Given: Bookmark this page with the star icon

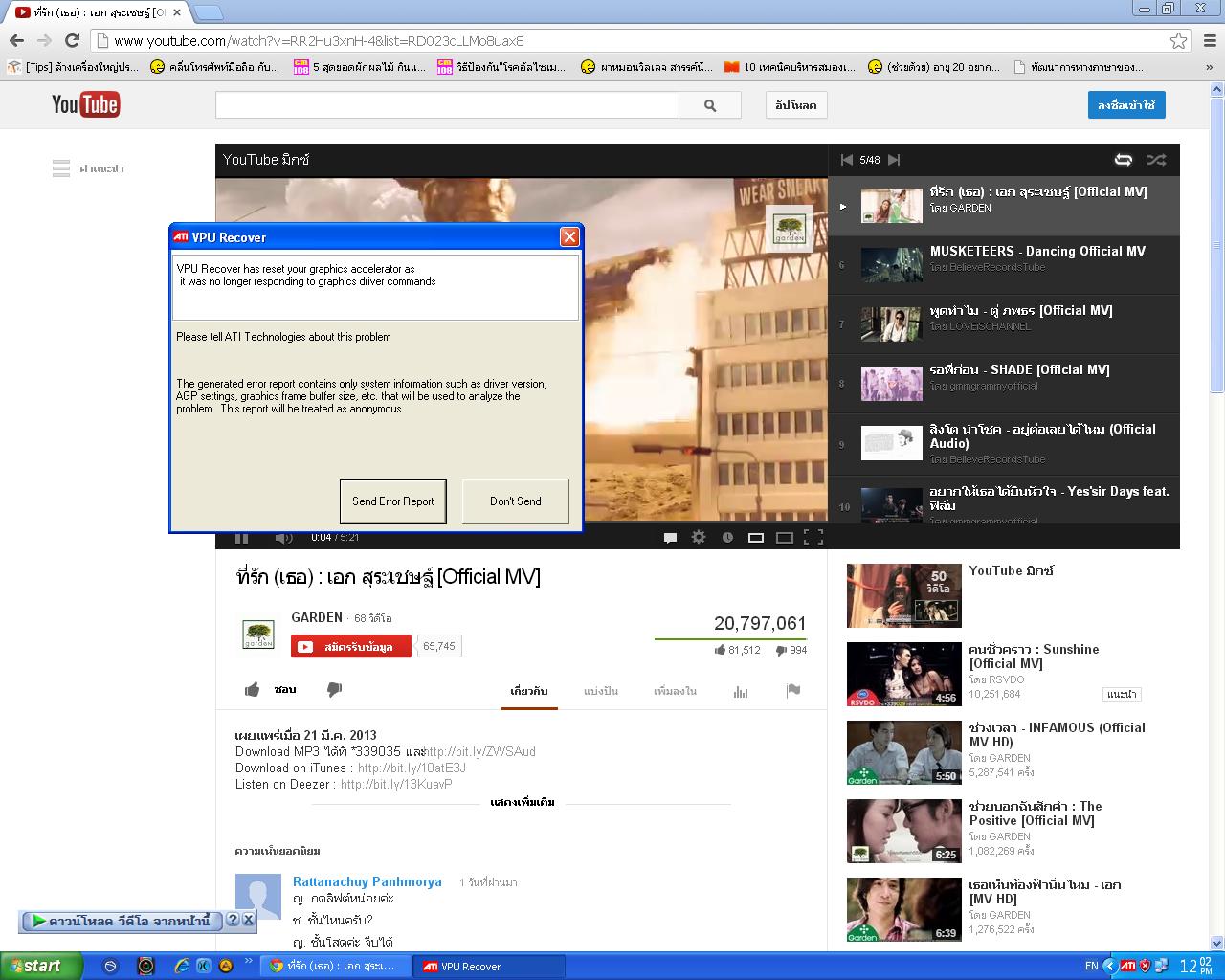Looking at the screenshot, I should [1178, 40].
